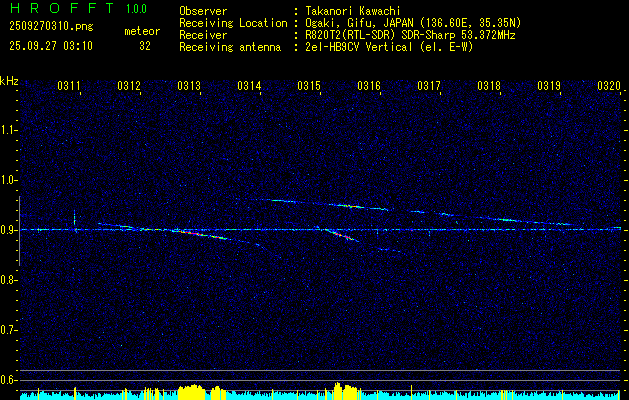Click observer name Takanori Kawachi
The width and height of the screenshot is (629, 400).
pos(352,11)
